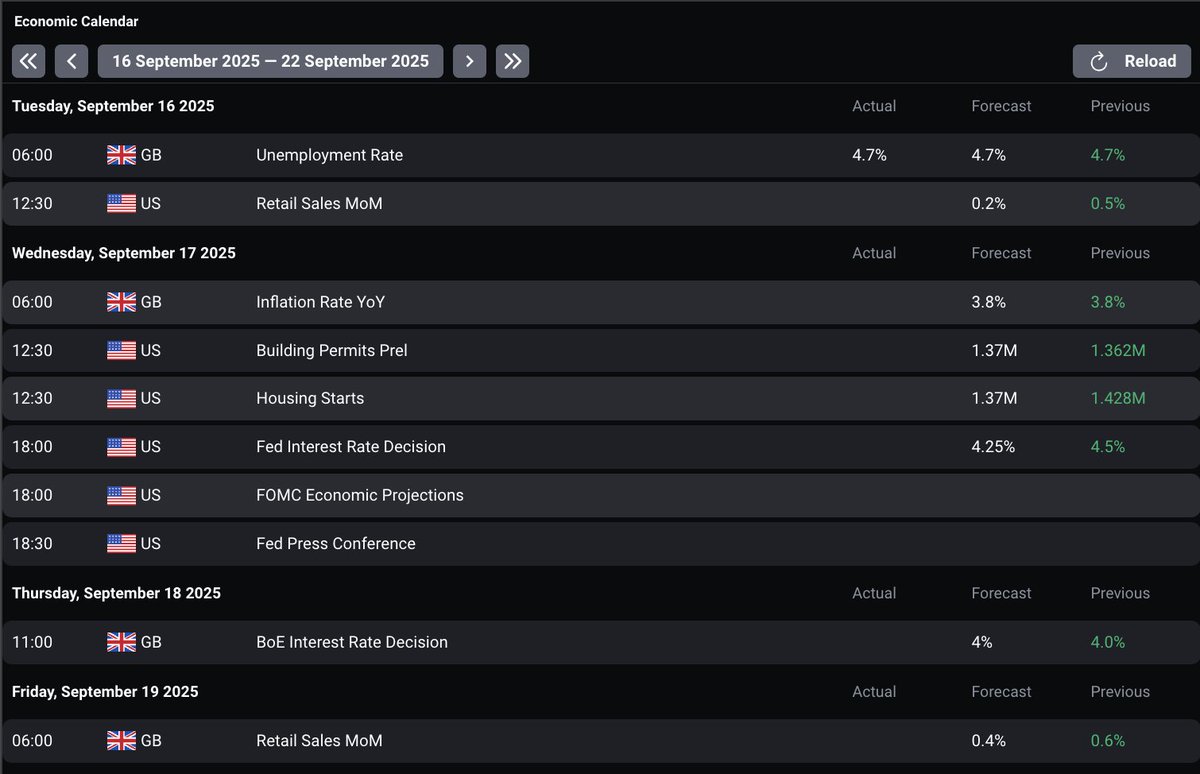Go to previous week with single left arrow
This screenshot has width=1200, height=774.
coord(71,61)
